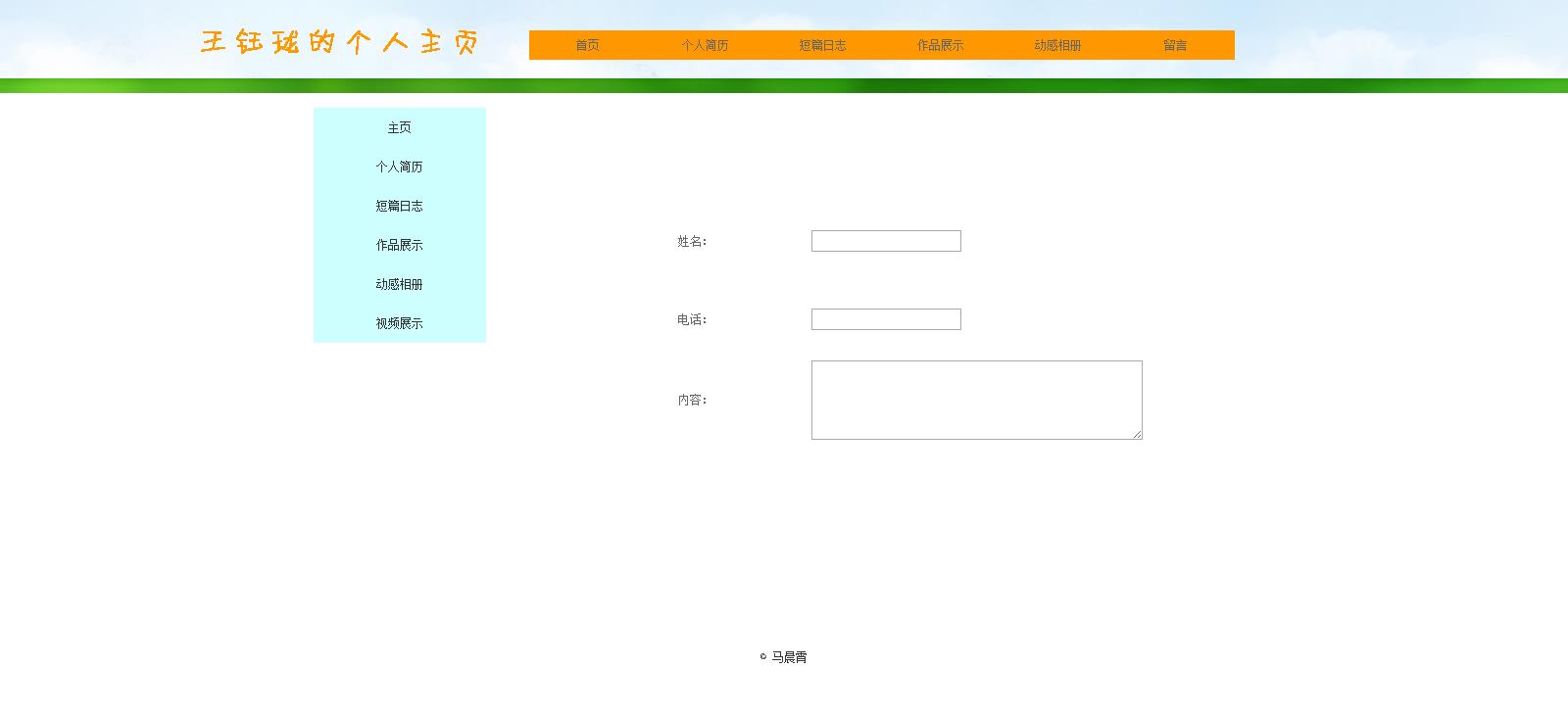
Task: Open 个人简历 in the cyan sidebar
Action: point(399,167)
